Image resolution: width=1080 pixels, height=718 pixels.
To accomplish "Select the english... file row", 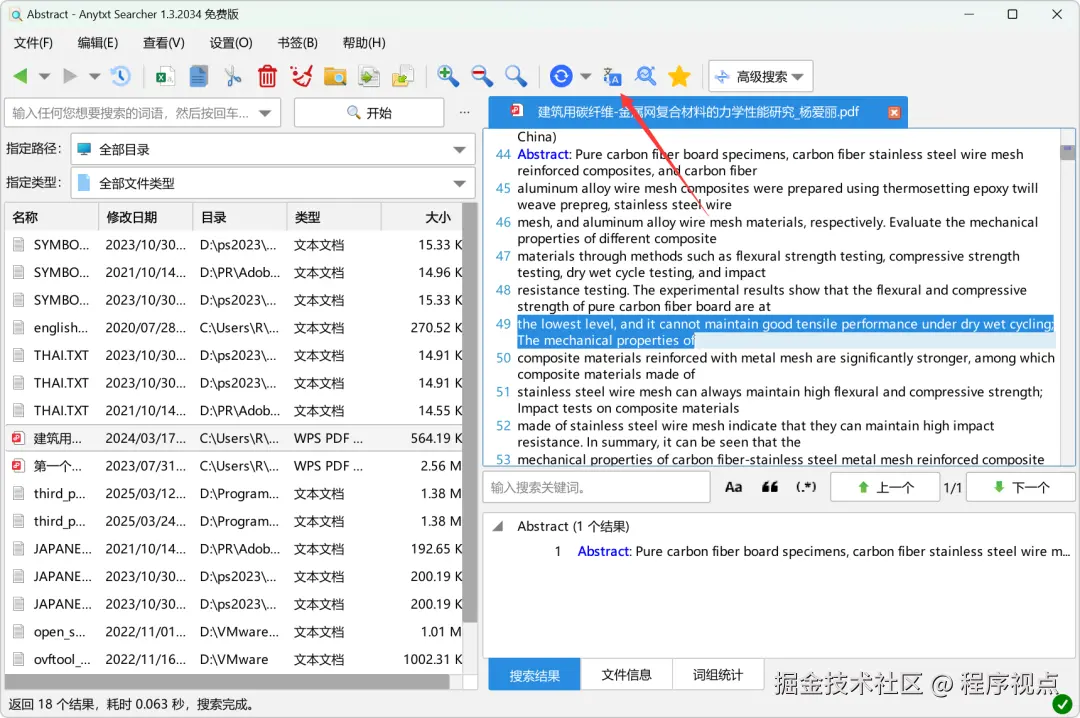I will (234, 328).
